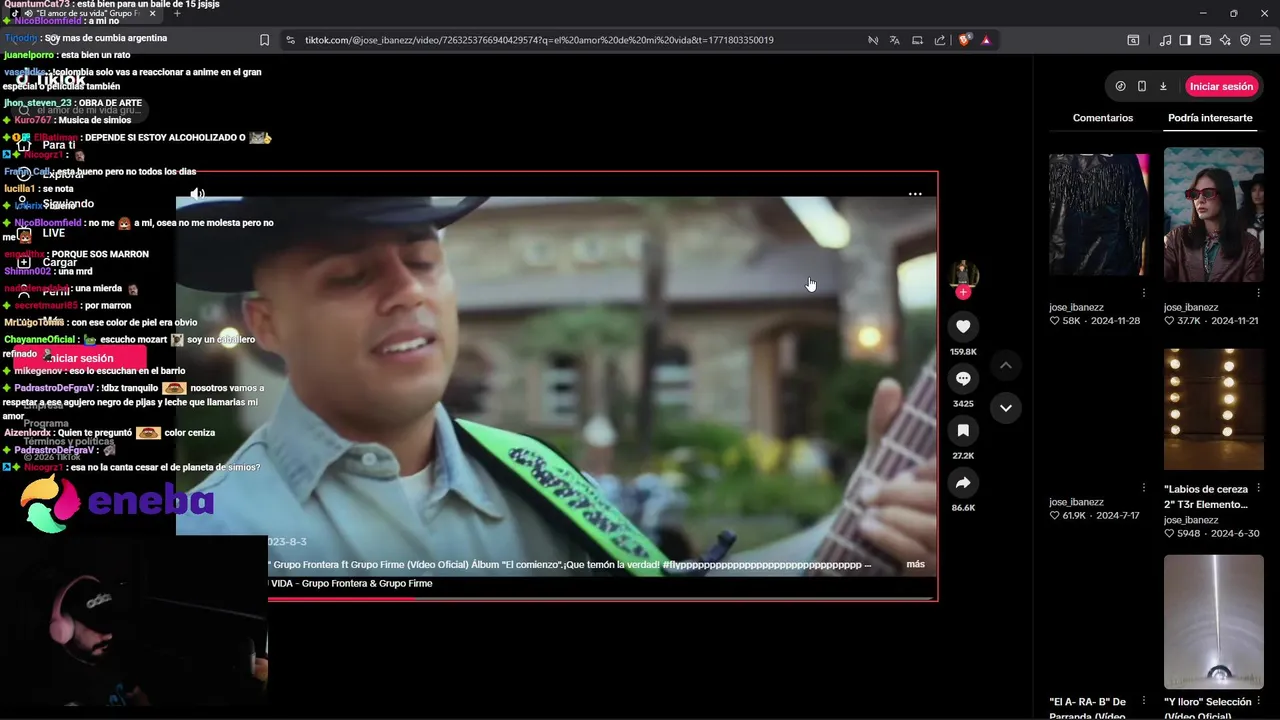Image resolution: width=1280 pixels, height=720 pixels.
Task: Open the three-dot video options menu
Action: 915,194
